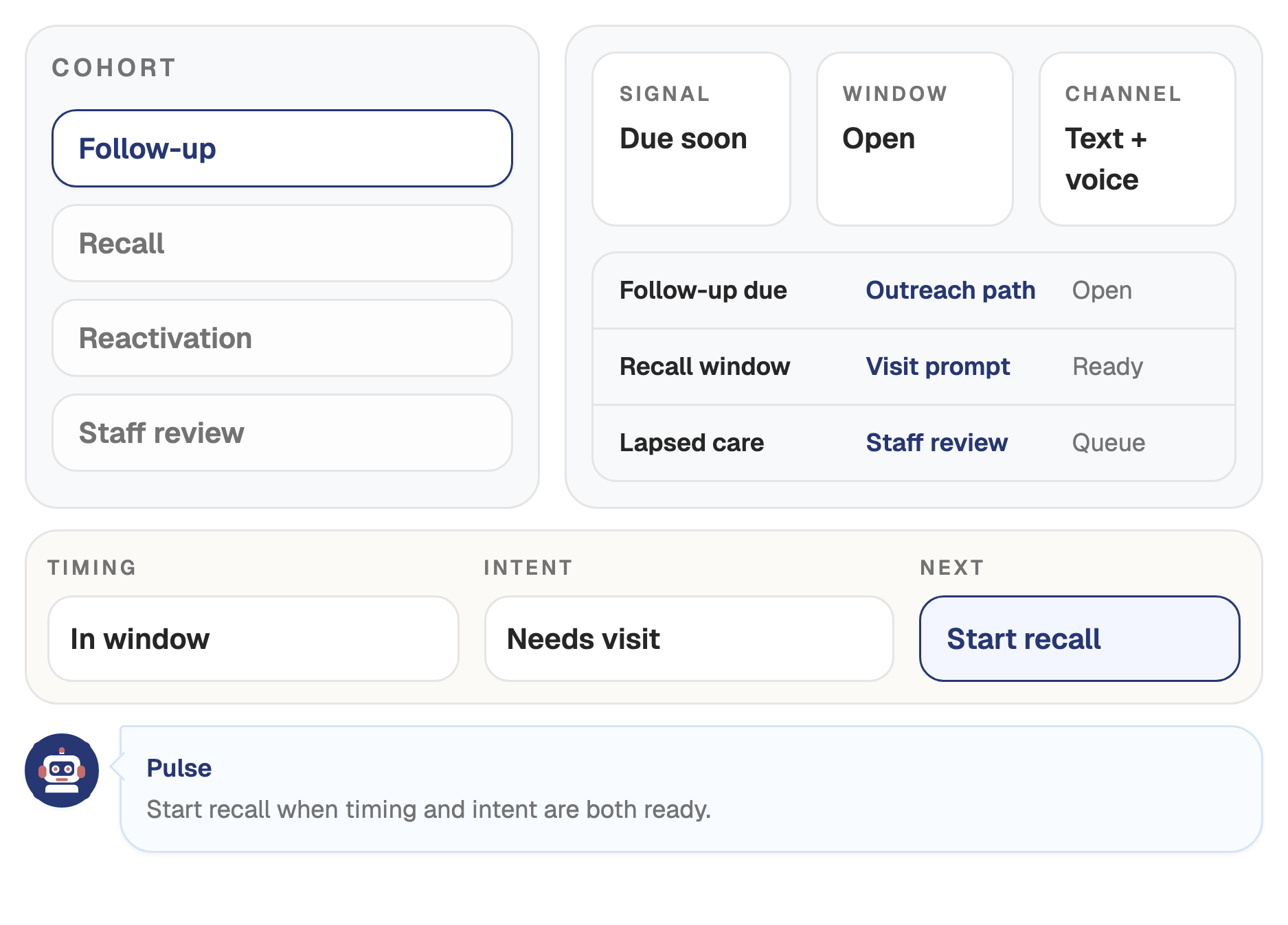
Task: Select the Recall window row label
Action: pos(705,367)
